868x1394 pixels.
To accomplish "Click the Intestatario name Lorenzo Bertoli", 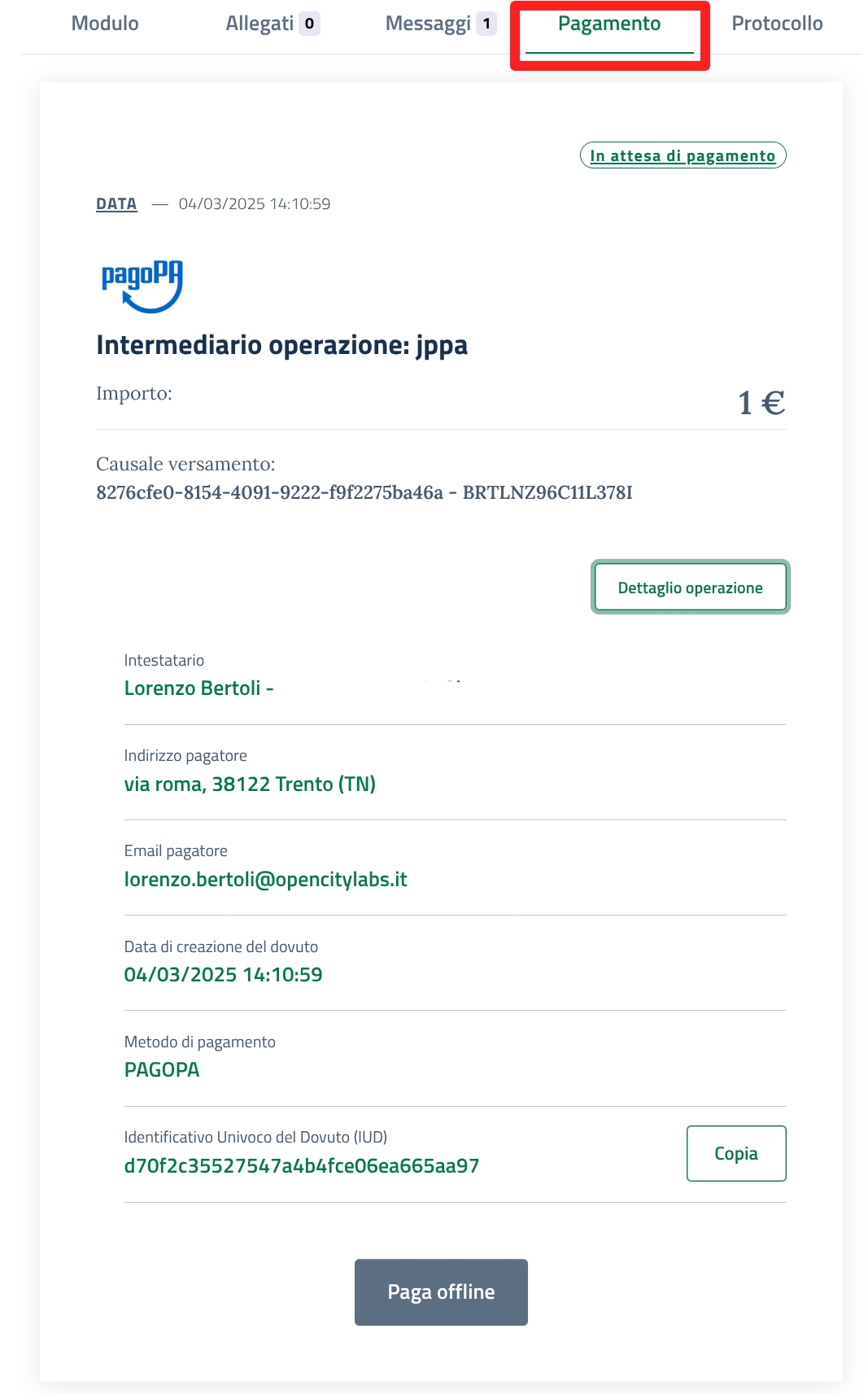I will (193, 688).
